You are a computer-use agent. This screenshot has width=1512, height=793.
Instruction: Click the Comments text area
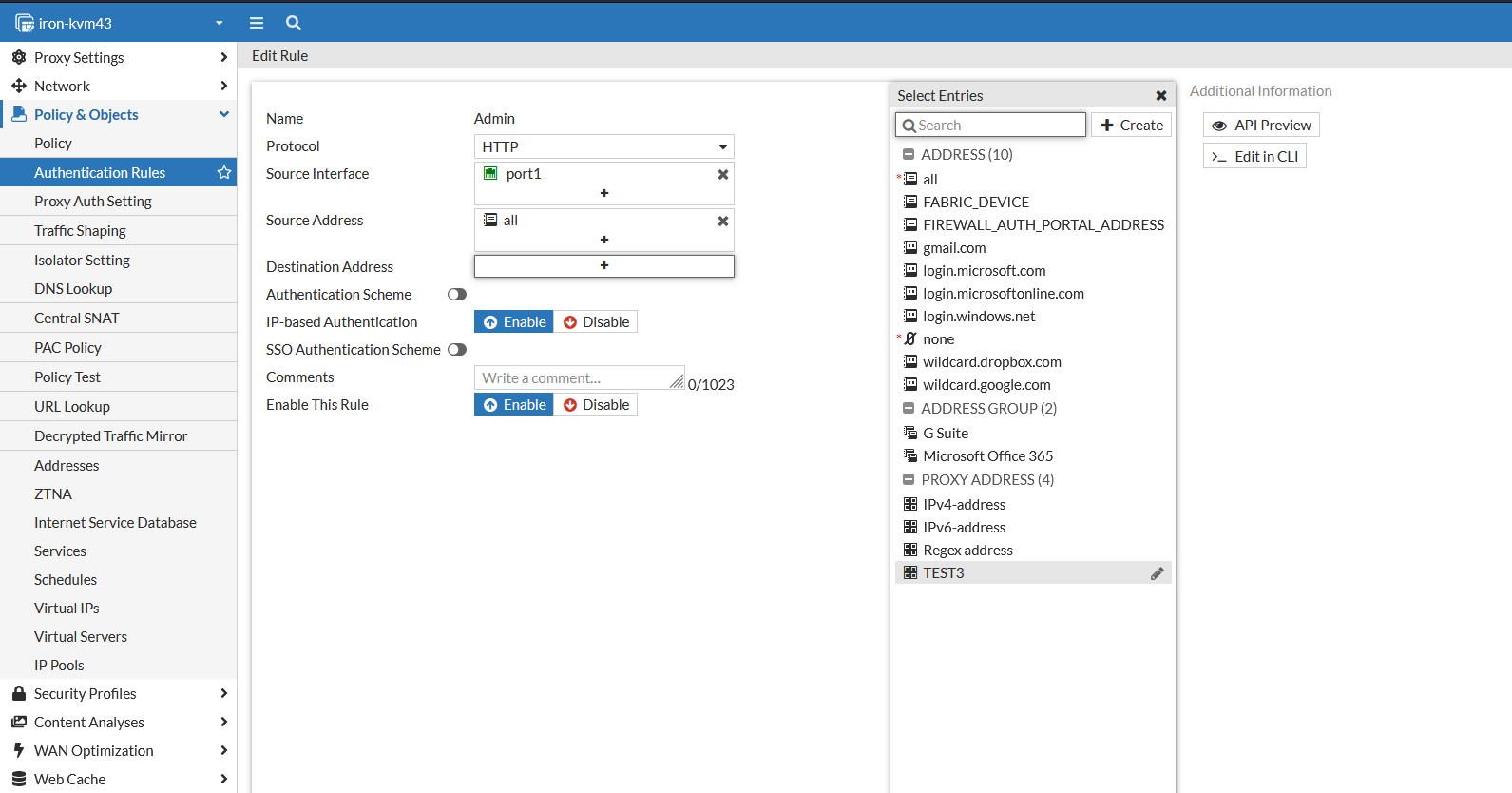tap(579, 378)
